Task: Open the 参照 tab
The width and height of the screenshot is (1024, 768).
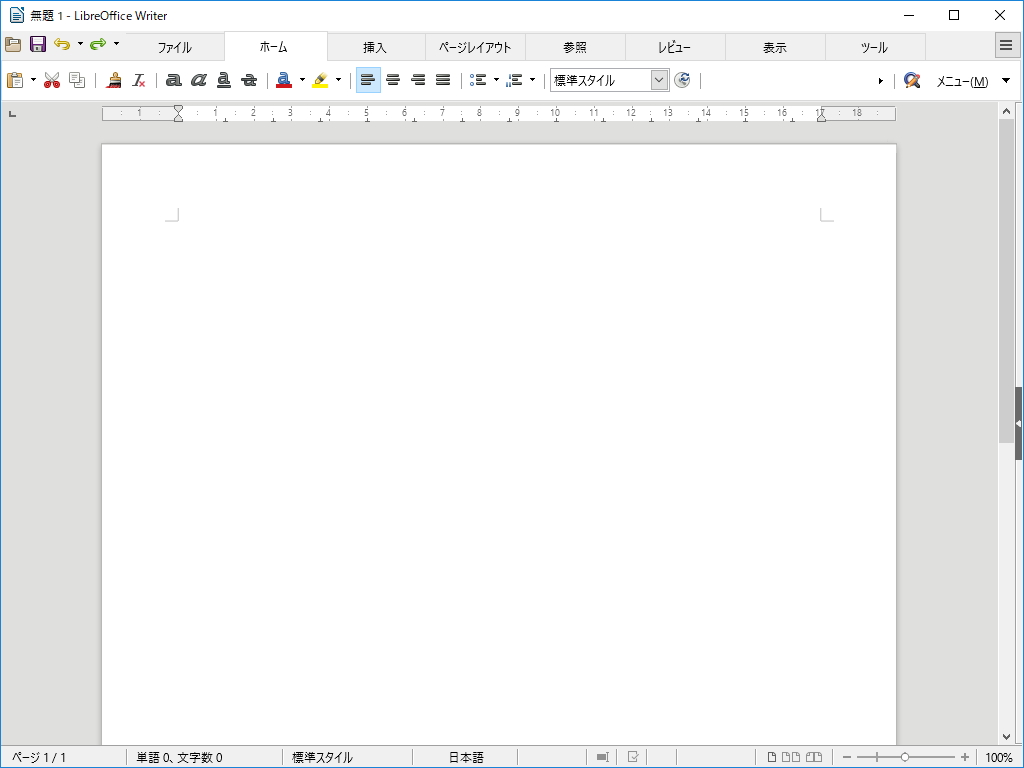Action: point(575,48)
